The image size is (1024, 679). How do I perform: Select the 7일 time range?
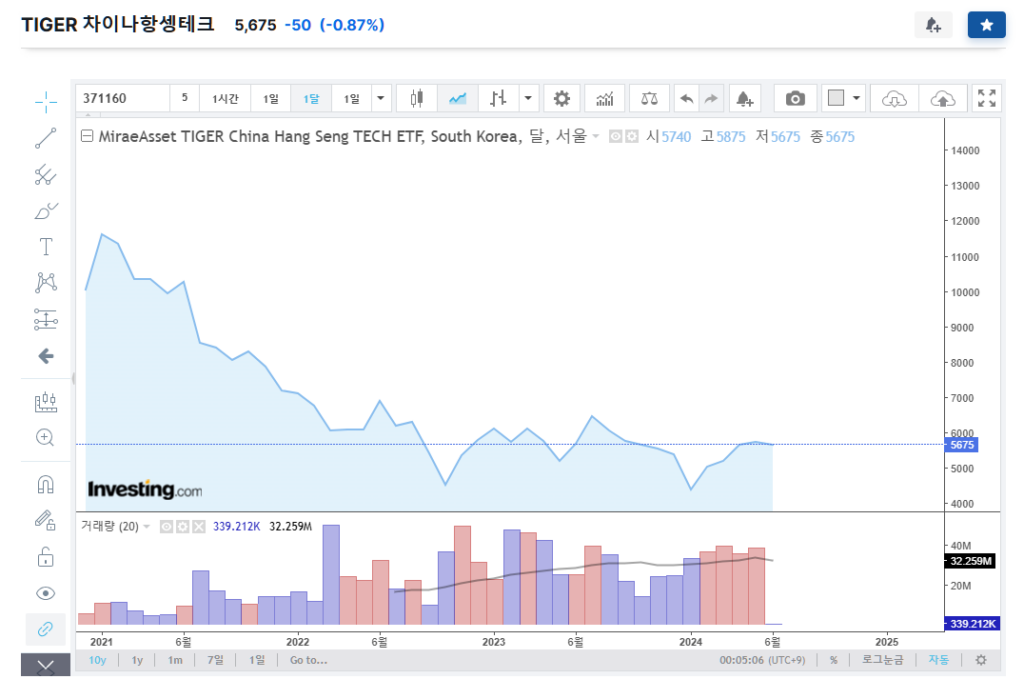[x=215, y=660]
